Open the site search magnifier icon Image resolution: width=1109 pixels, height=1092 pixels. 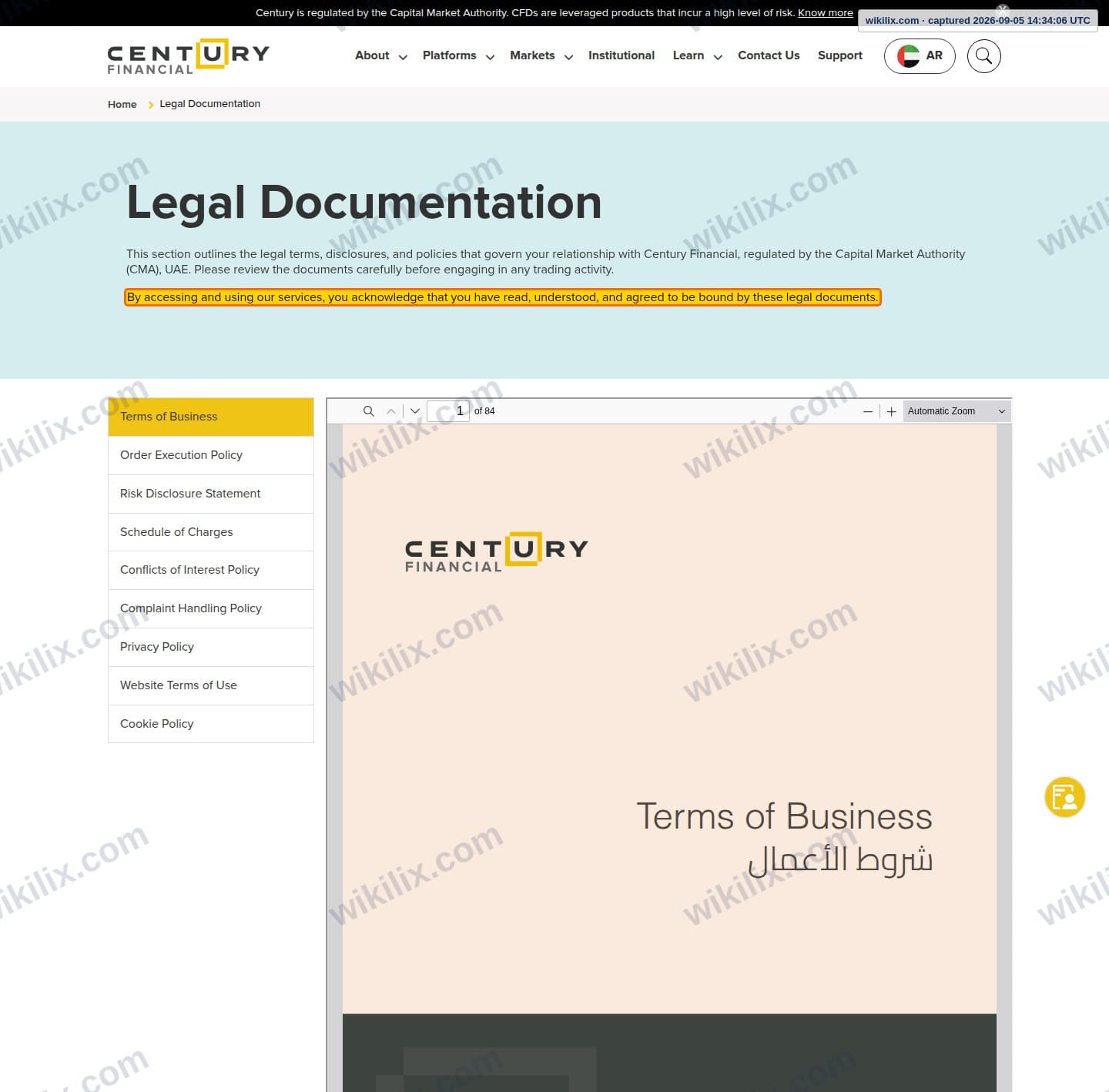point(983,56)
